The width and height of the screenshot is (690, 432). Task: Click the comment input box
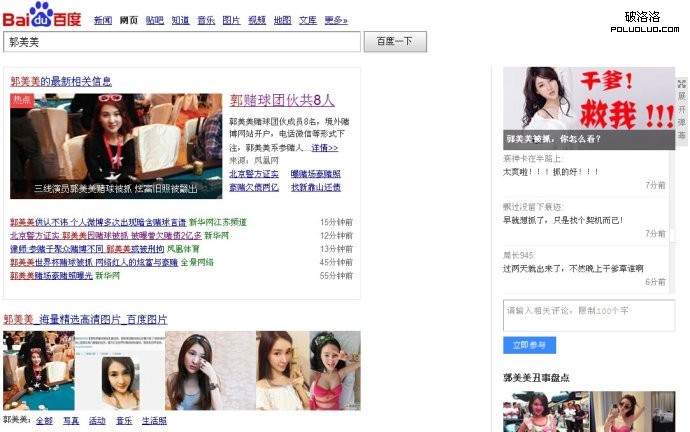(x=589, y=314)
